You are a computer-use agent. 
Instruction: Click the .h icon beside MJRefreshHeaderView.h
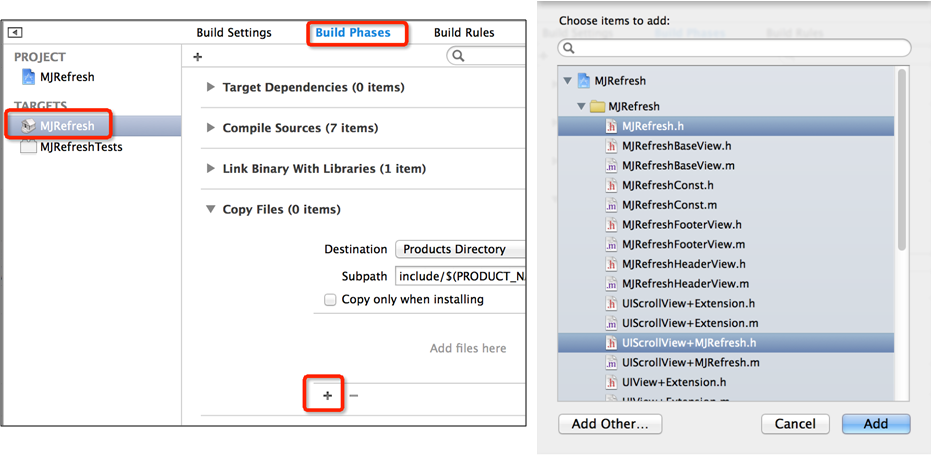click(610, 264)
